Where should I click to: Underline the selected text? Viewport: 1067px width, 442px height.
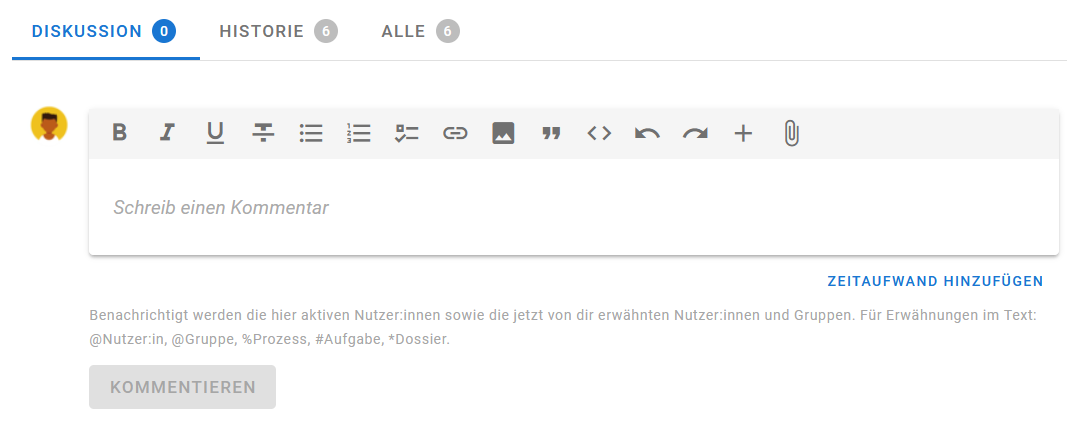(x=215, y=133)
